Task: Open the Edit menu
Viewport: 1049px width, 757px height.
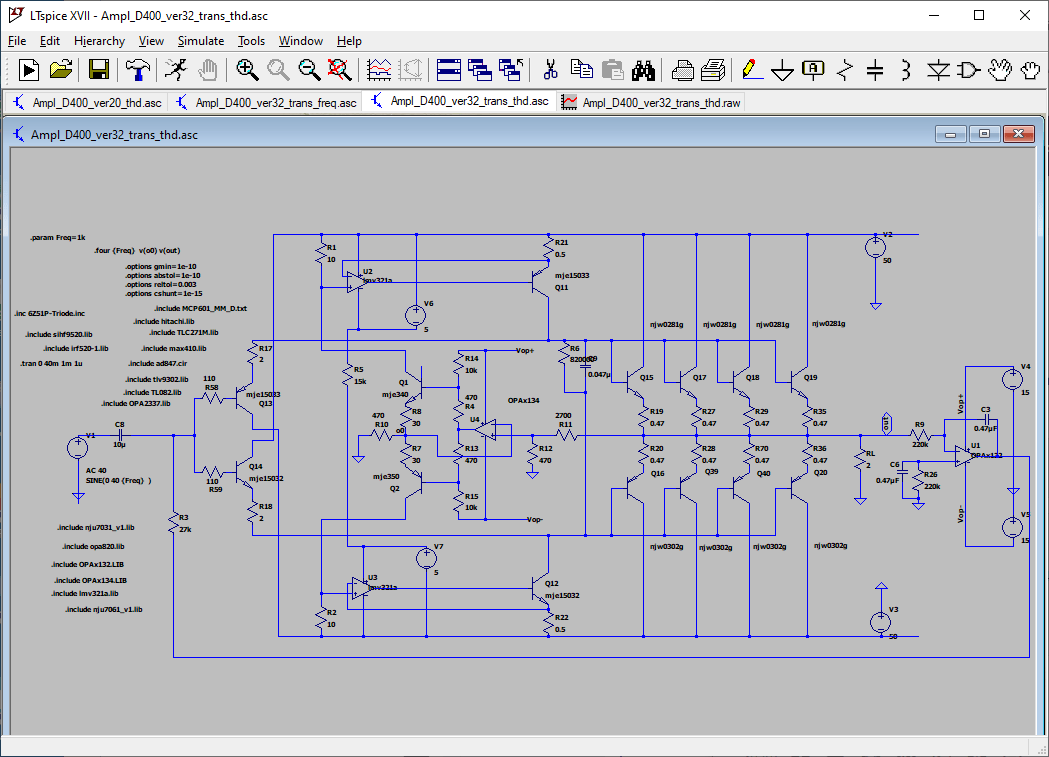Action: coord(50,41)
